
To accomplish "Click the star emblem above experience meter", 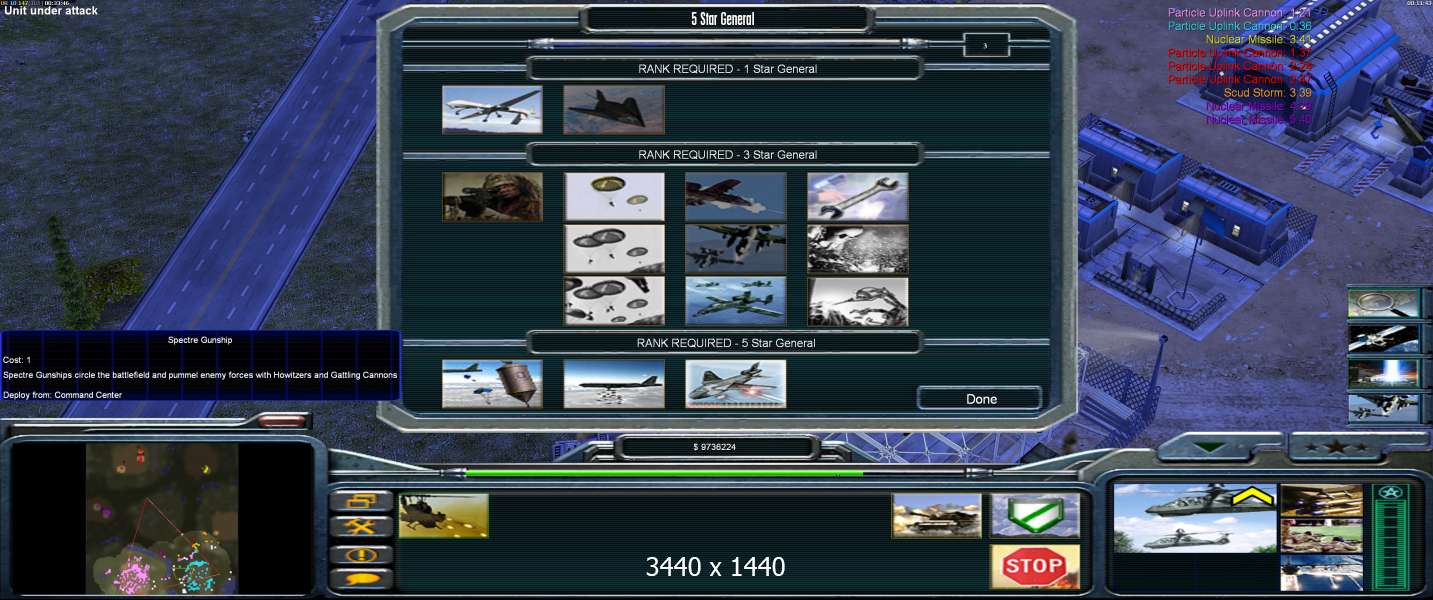I will click(x=1390, y=491).
